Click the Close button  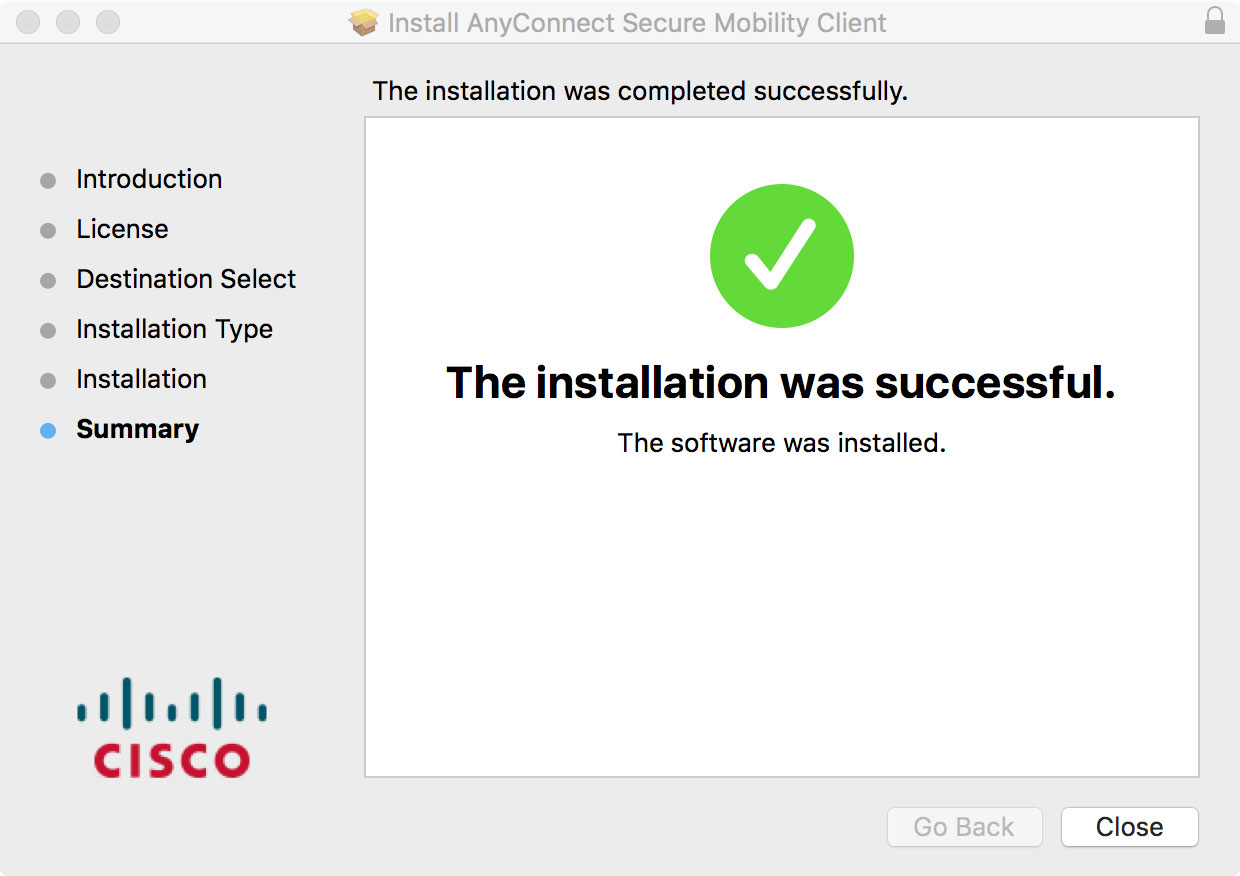point(1129,827)
